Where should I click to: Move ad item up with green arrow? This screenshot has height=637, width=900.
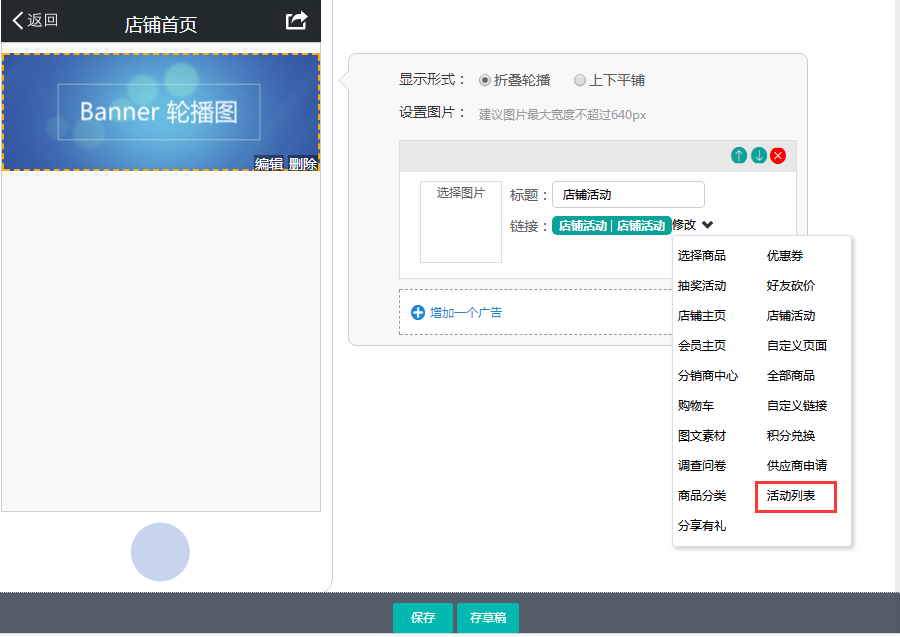tap(739, 155)
